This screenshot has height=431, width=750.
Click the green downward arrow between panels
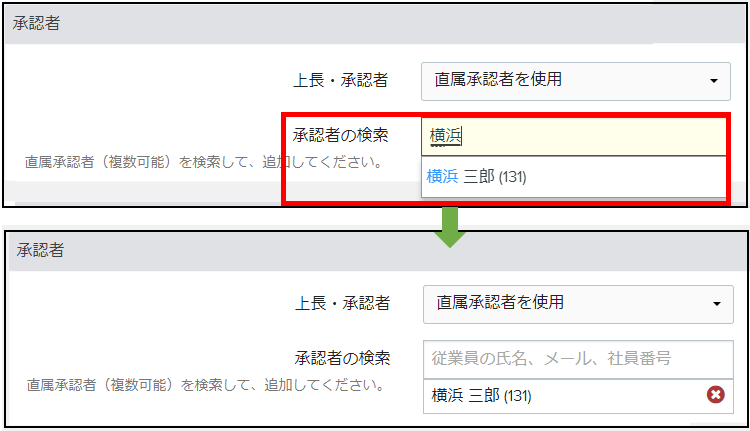(450, 227)
